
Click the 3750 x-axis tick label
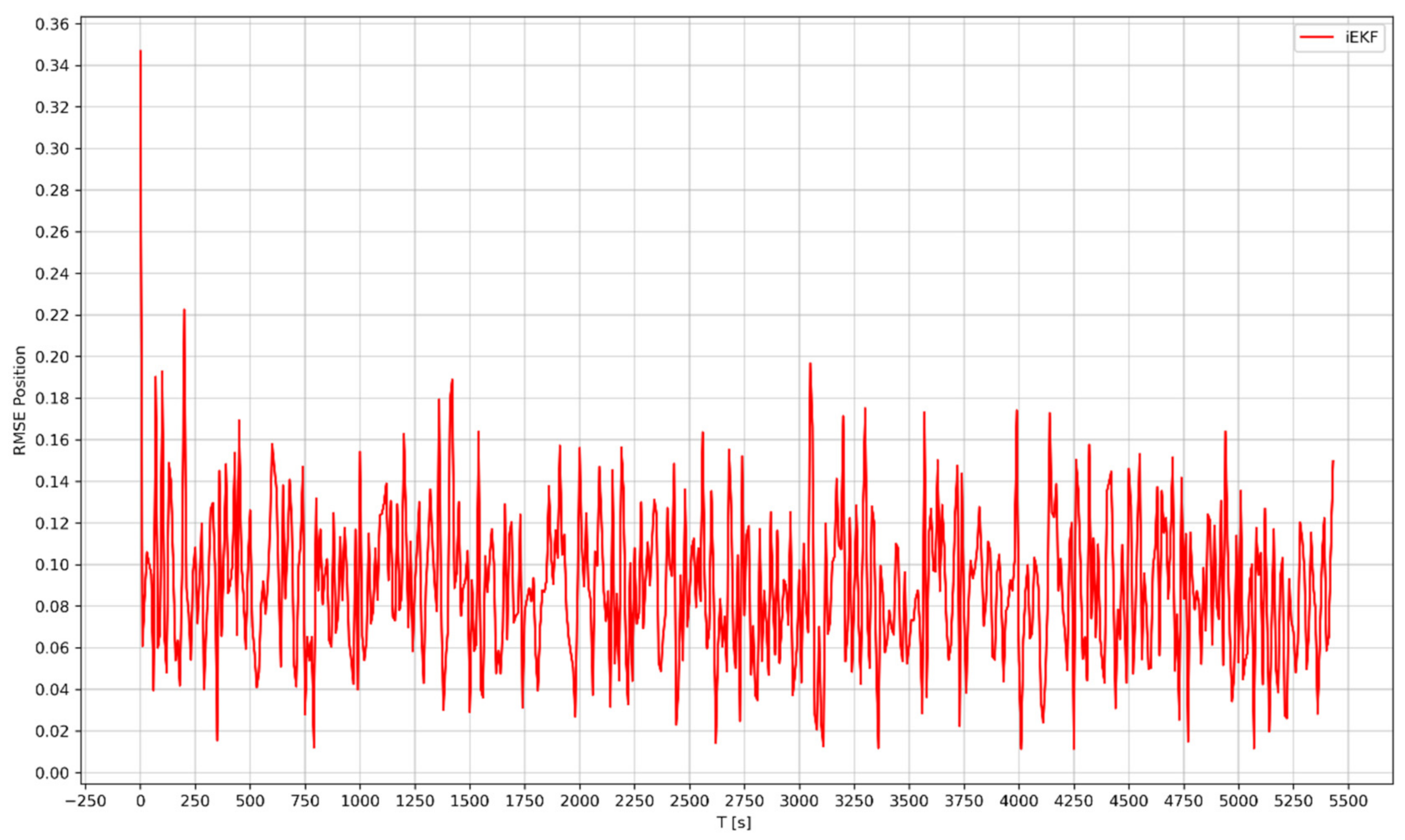[x=963, y=801]
